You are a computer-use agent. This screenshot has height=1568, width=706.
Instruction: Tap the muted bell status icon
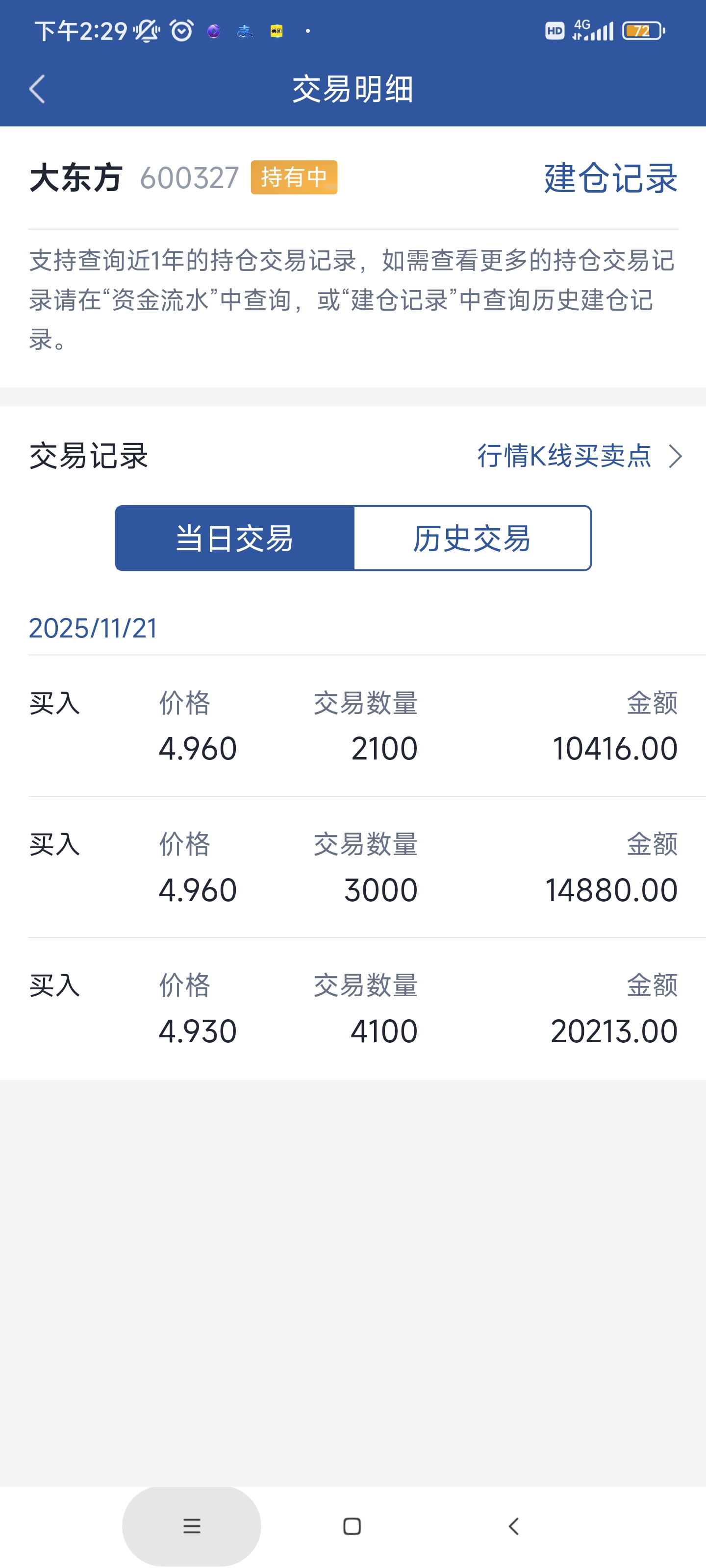pyautogui.click(x=147, y=30)
